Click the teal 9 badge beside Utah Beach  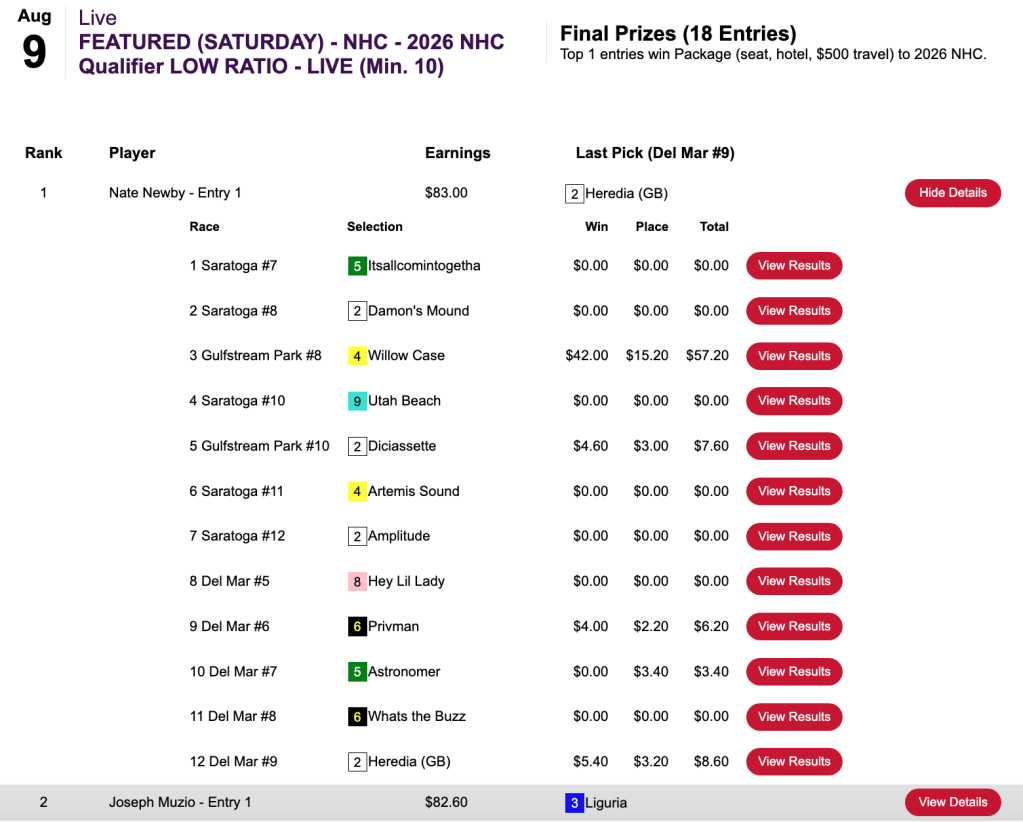pyautogui.click(x=357, y=401)
